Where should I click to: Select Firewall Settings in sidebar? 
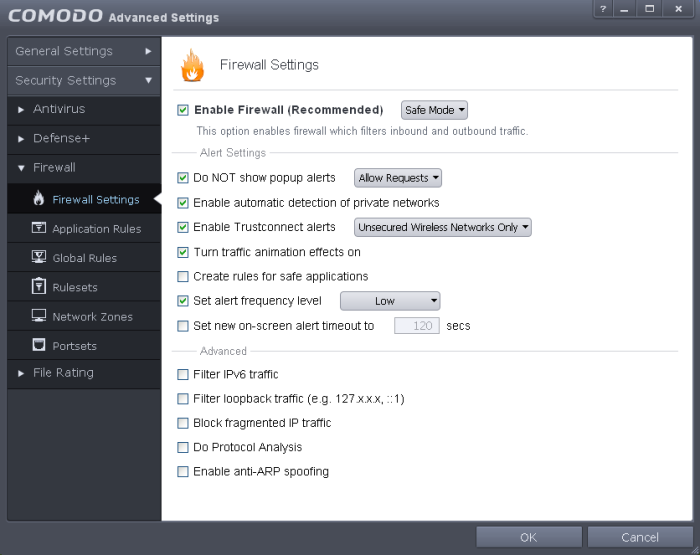pos(84,199)
